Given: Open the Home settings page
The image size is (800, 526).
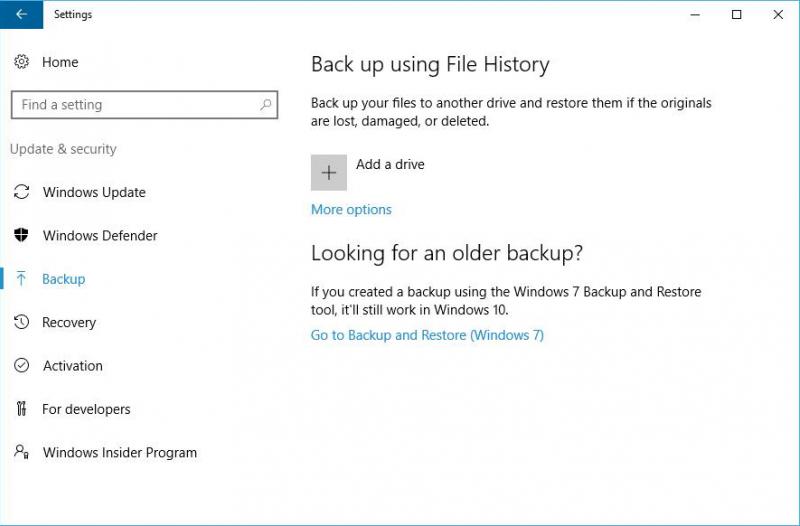Looking at the screenshot, I should [60, 62].
